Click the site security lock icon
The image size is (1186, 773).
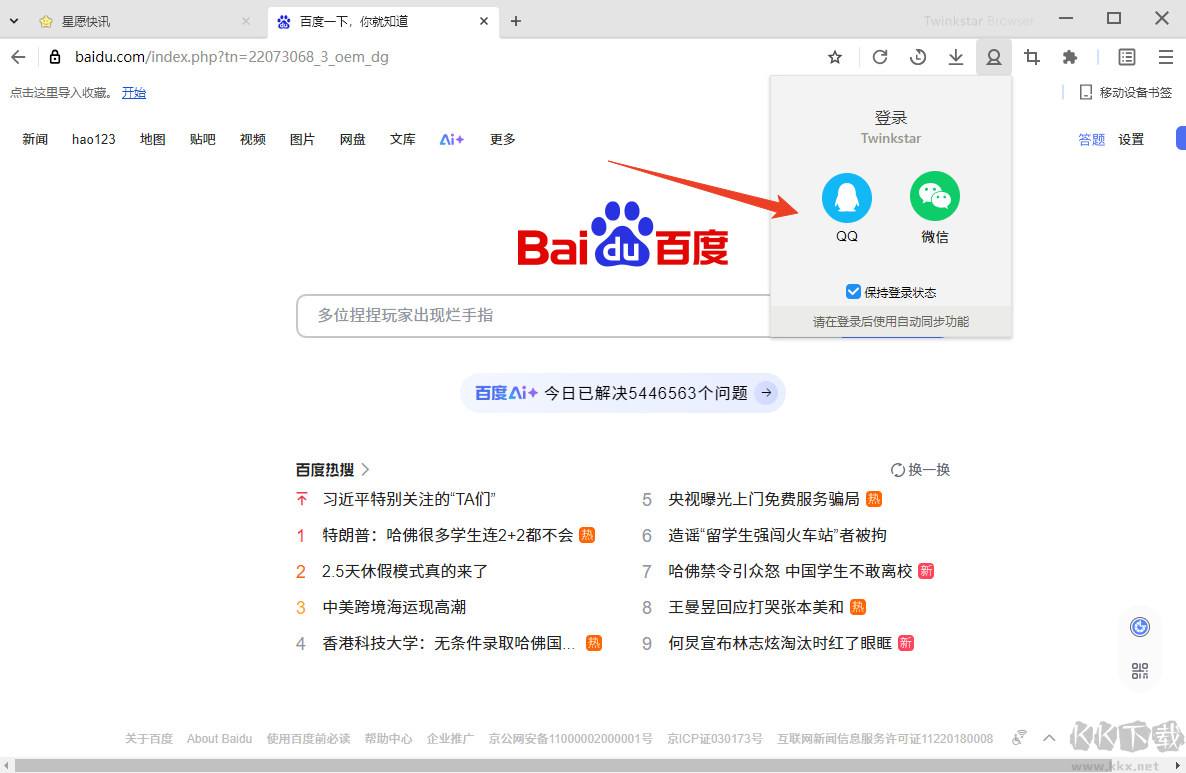(x=54, y=57)
